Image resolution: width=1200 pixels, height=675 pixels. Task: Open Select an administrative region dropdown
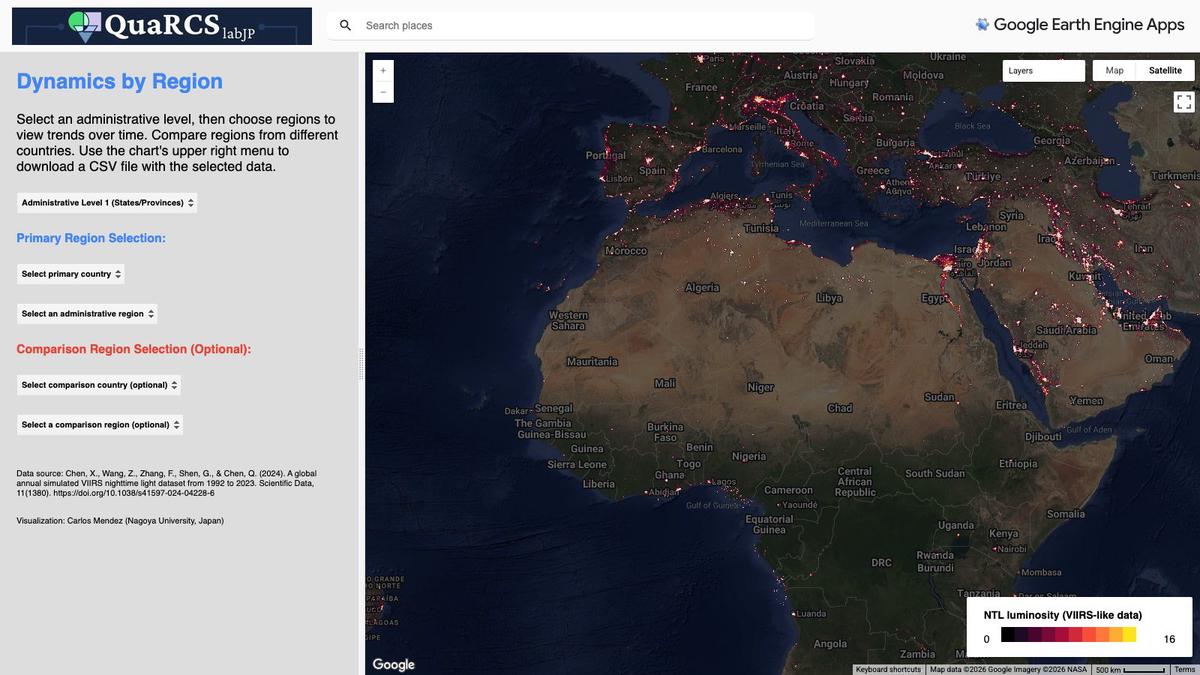click(x=88, y=314)
